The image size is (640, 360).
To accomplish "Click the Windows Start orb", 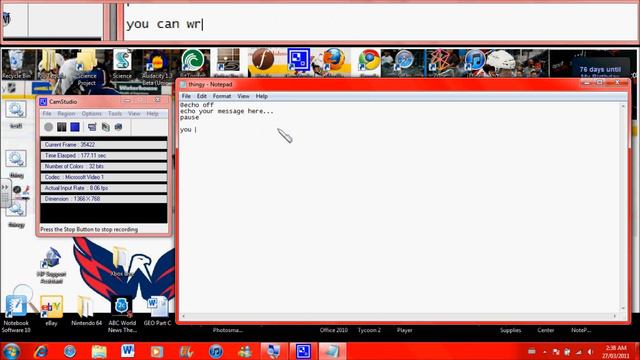I will [11, 351].
